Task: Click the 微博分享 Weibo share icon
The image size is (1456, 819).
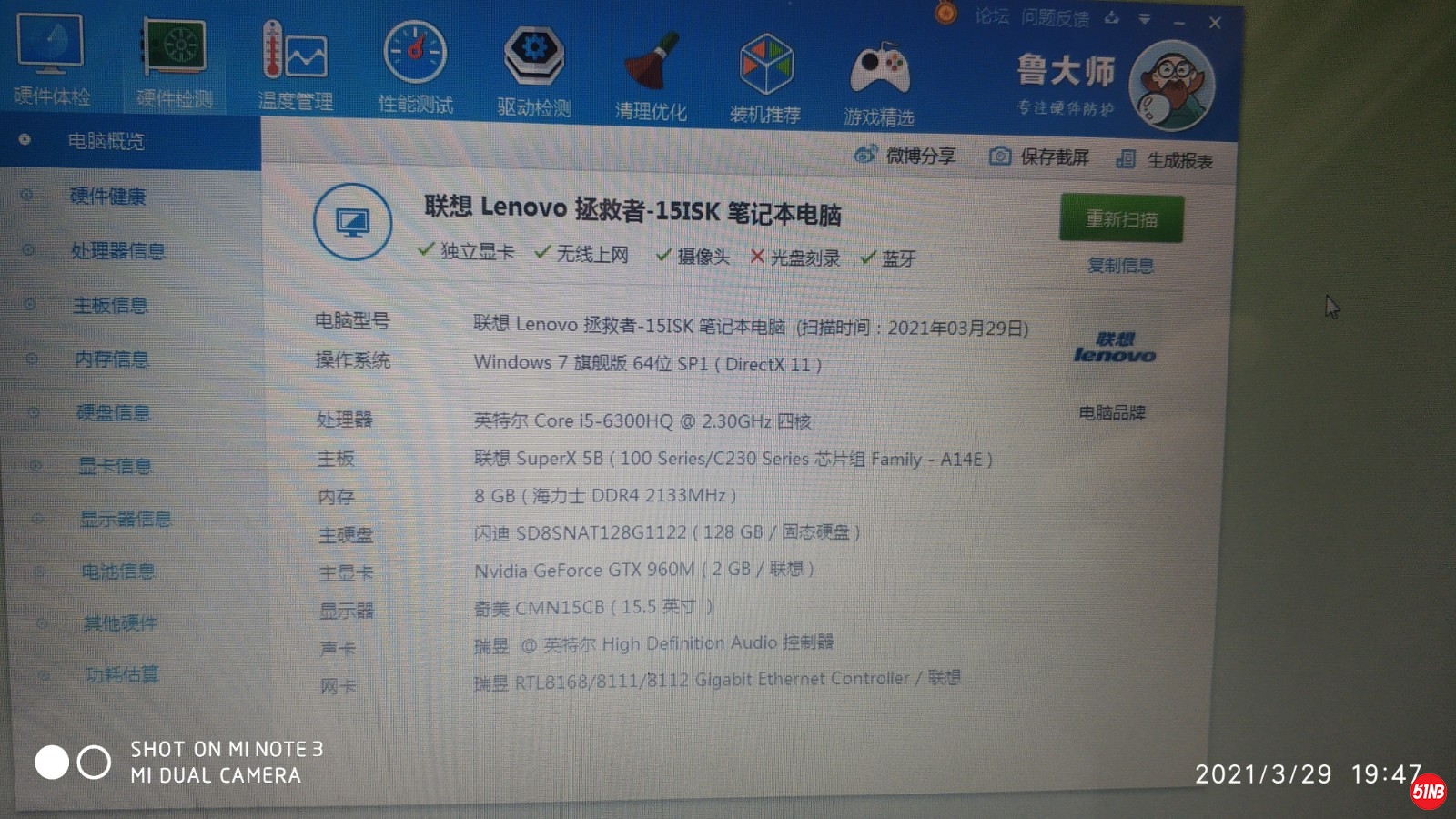Action: coord(864,155)
